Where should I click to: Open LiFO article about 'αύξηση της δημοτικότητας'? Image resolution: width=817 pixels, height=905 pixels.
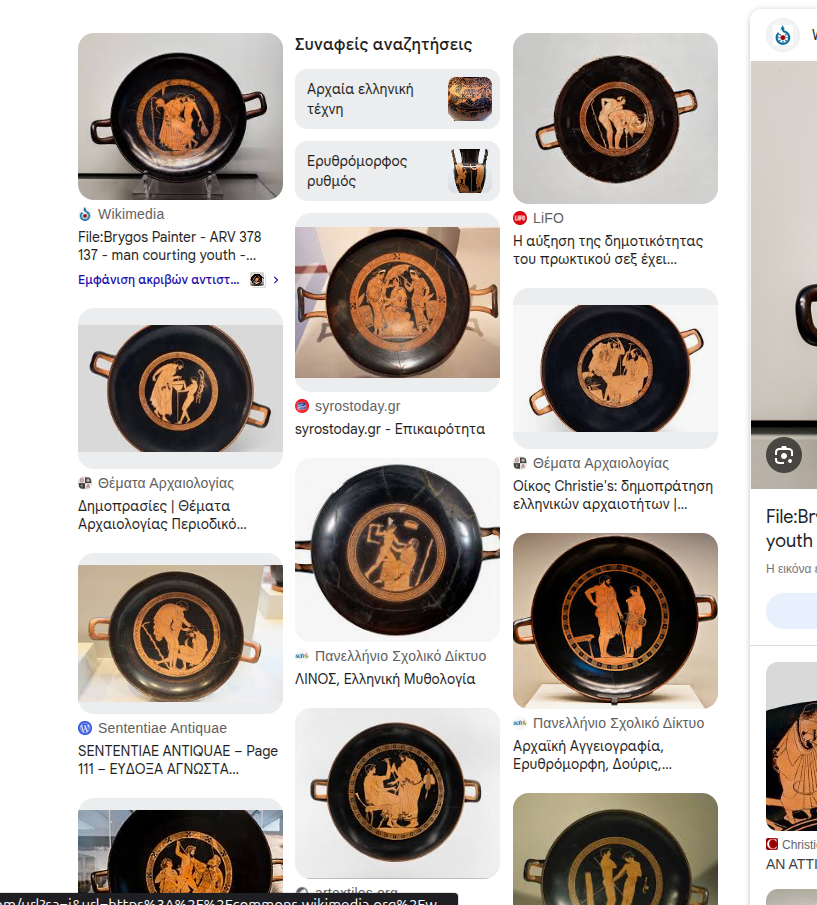pos(608,250)
